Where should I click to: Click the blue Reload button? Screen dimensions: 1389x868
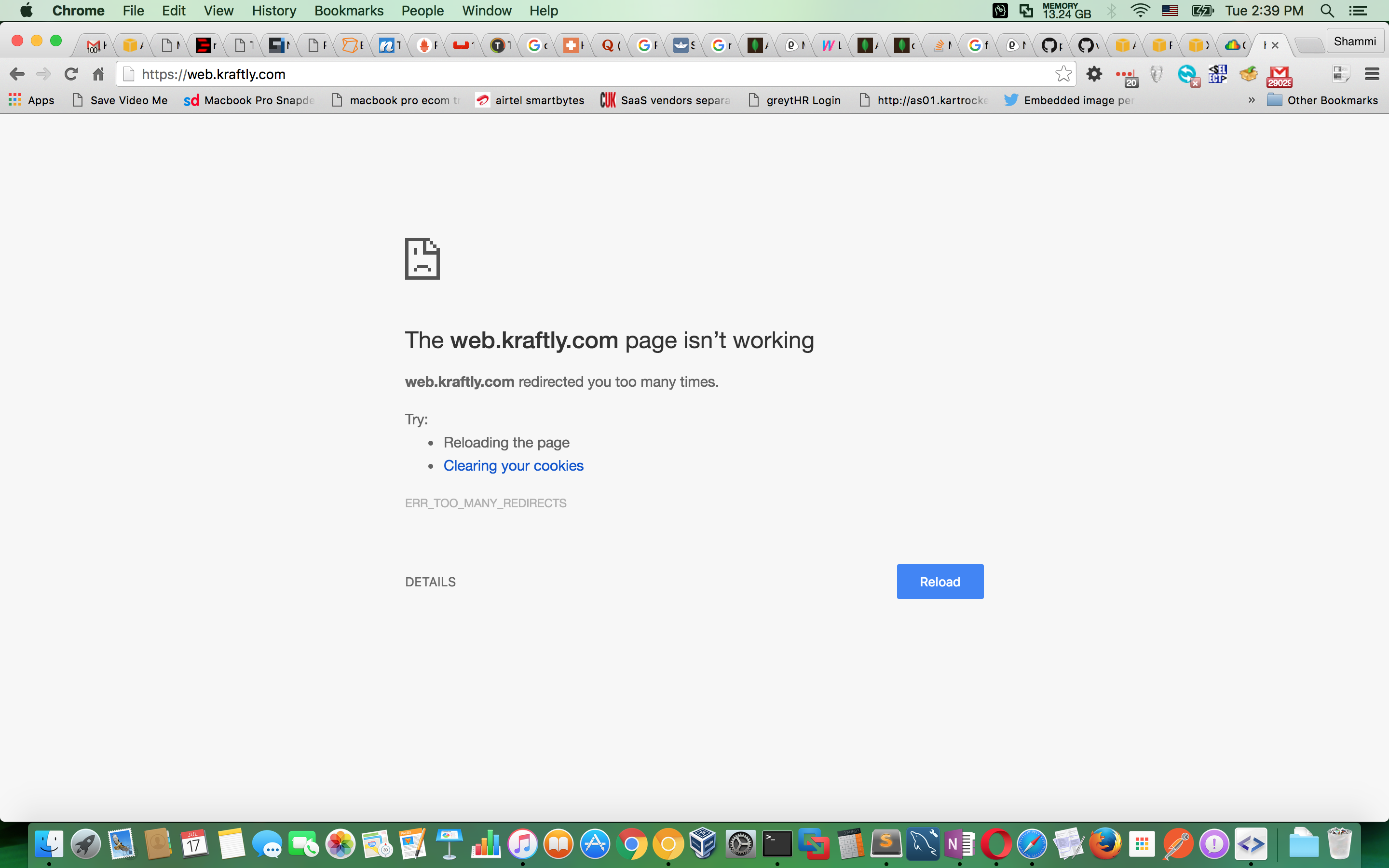940,582
